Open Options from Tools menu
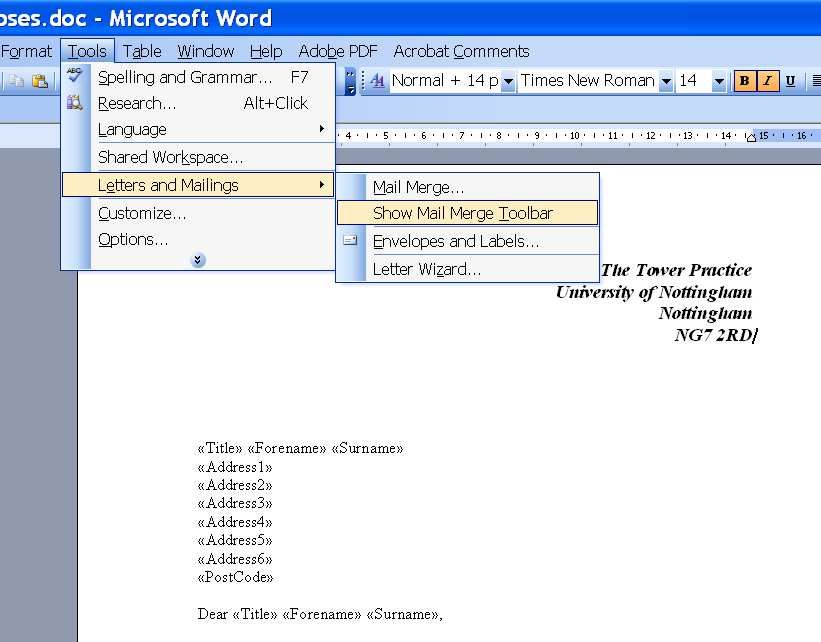This screenshot has height=642, width=821. (x=197, y=239)
